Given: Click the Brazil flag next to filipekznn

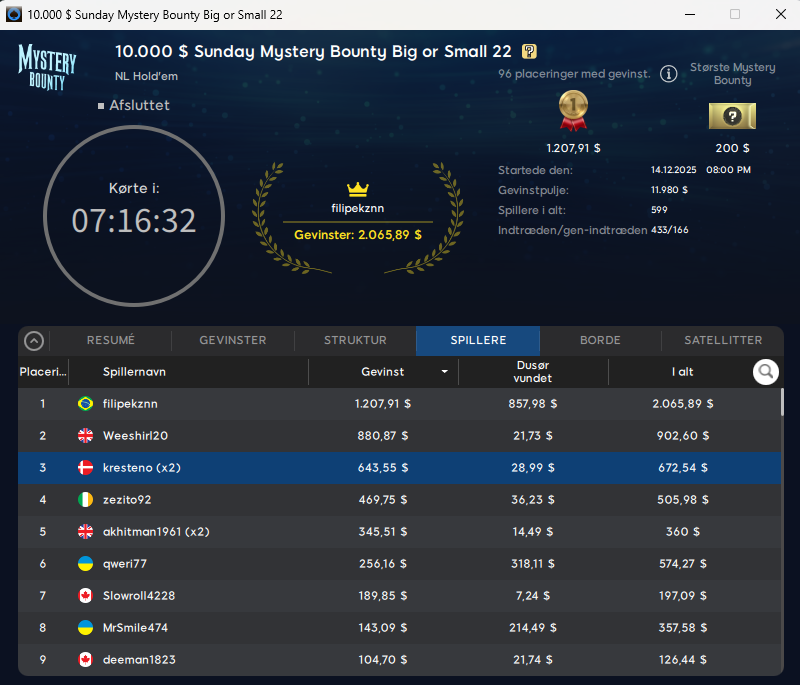Looking at the screenshot, I should click(85, 404).
